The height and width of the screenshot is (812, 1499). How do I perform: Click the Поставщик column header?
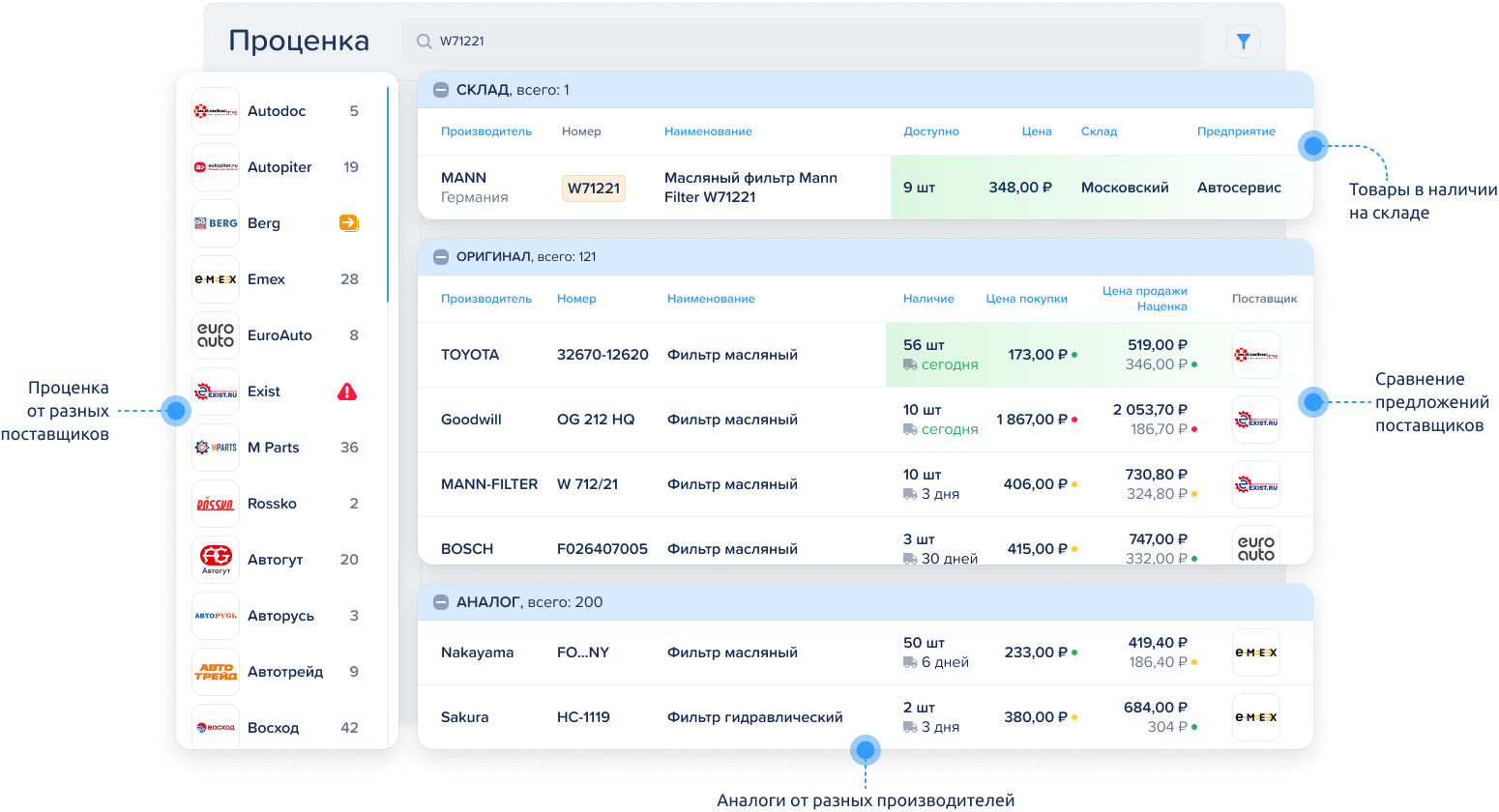coord(1264,299)
